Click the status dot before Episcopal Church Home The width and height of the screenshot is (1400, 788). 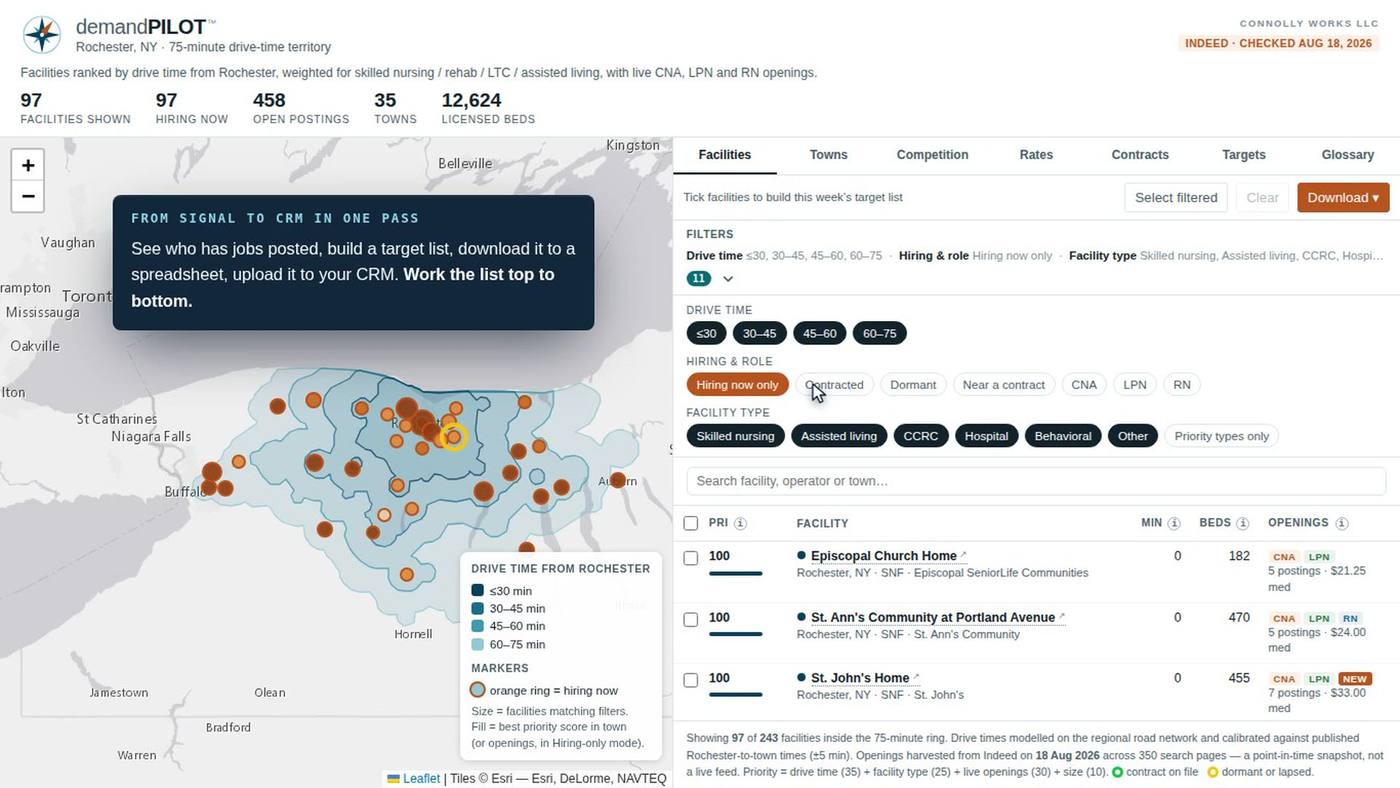point(801,555)
